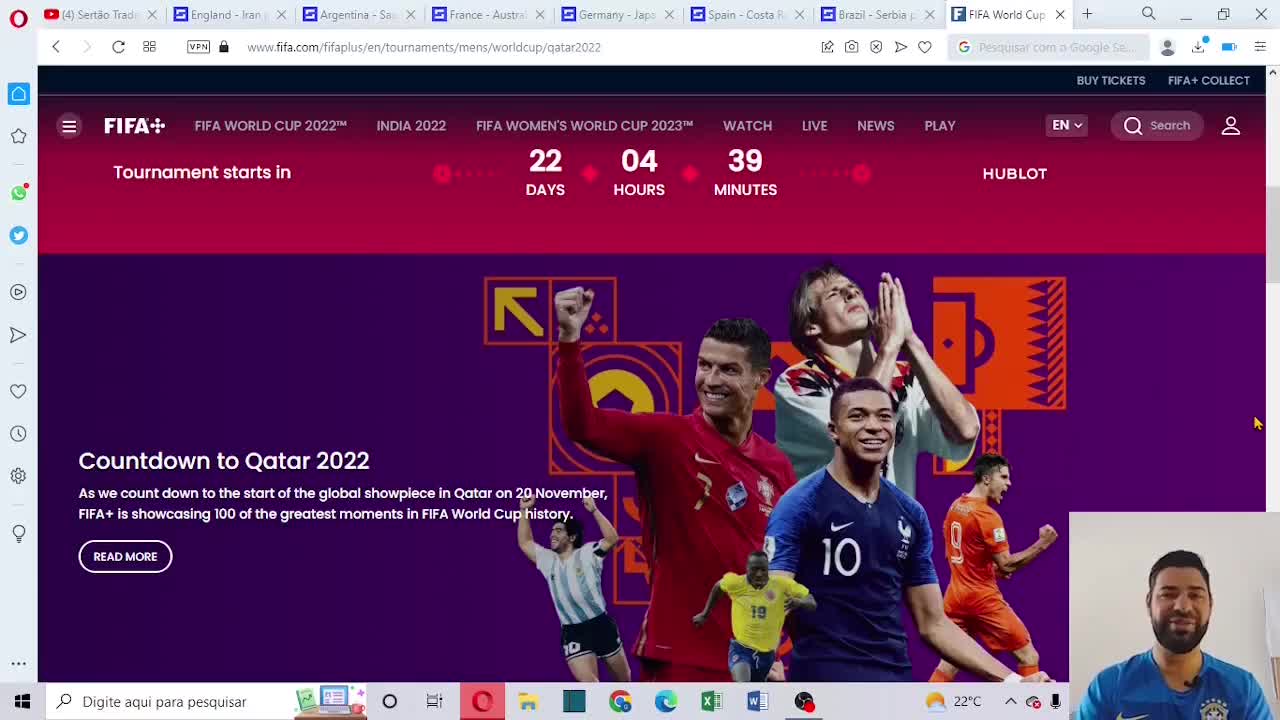
Task: Click the Read More button
Action: pyautogui.click(x=125, y=556)
